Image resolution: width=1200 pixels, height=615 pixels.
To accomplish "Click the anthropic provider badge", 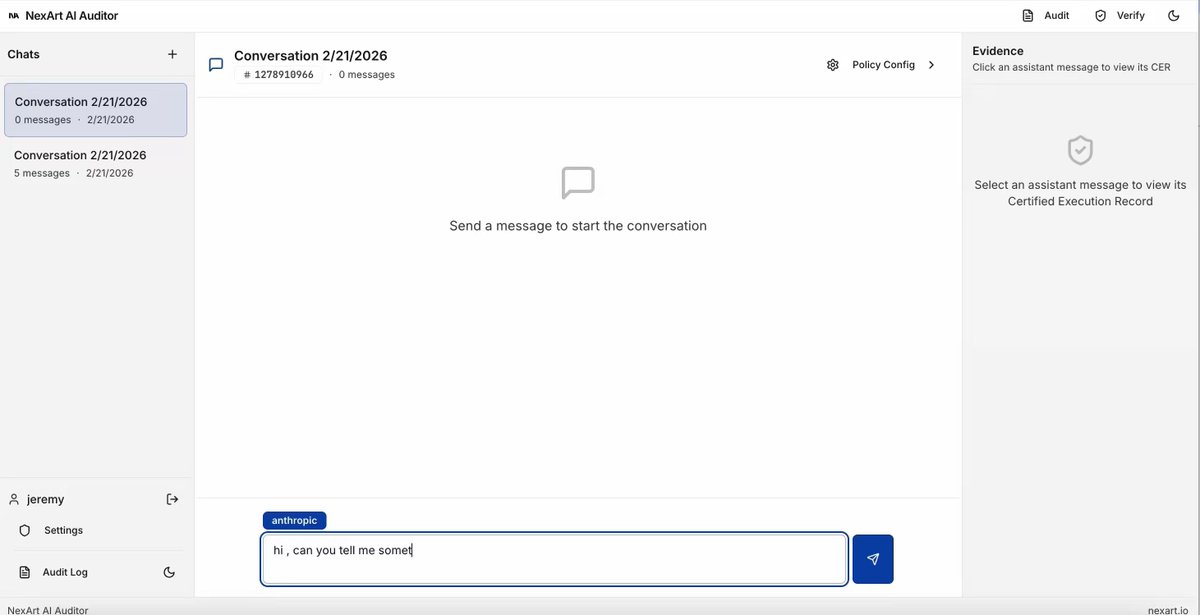I will [x=294, y=520].
